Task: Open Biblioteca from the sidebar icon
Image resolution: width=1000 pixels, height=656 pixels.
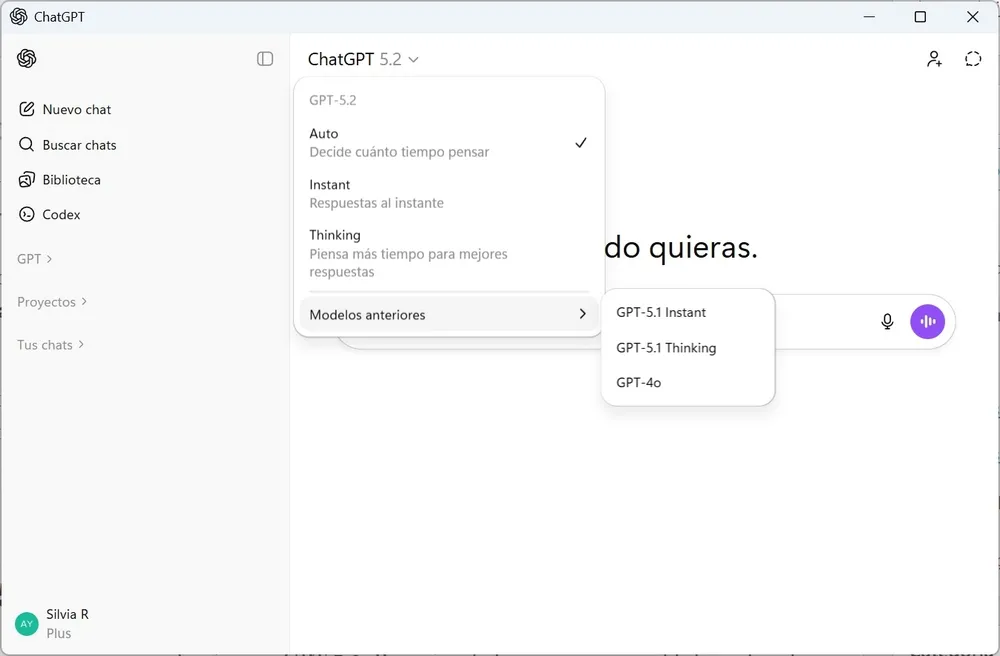Action: pyautogui.click(x=25, y=179)
